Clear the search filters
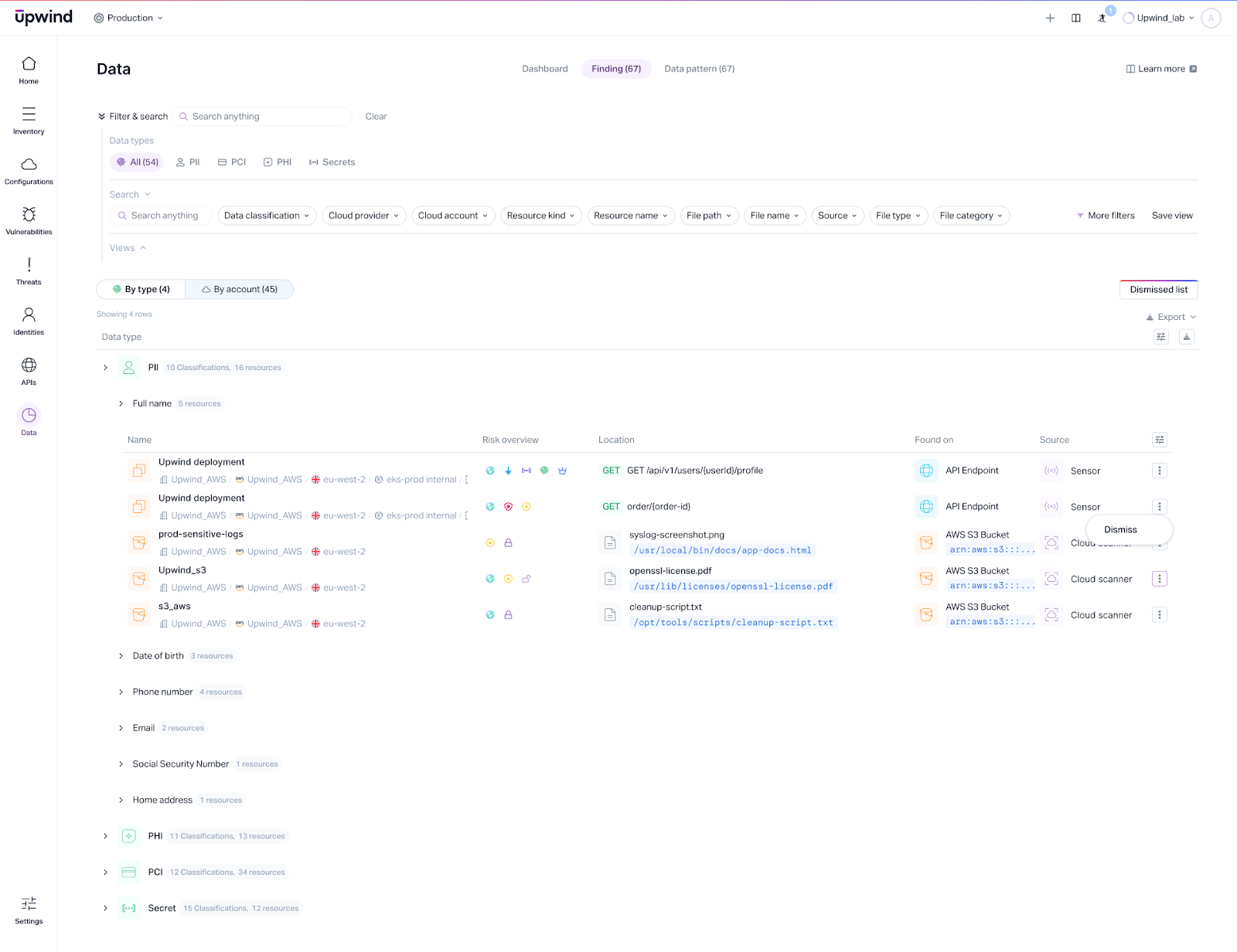This screenshot has height=952, width=1237. click(376, 117)
